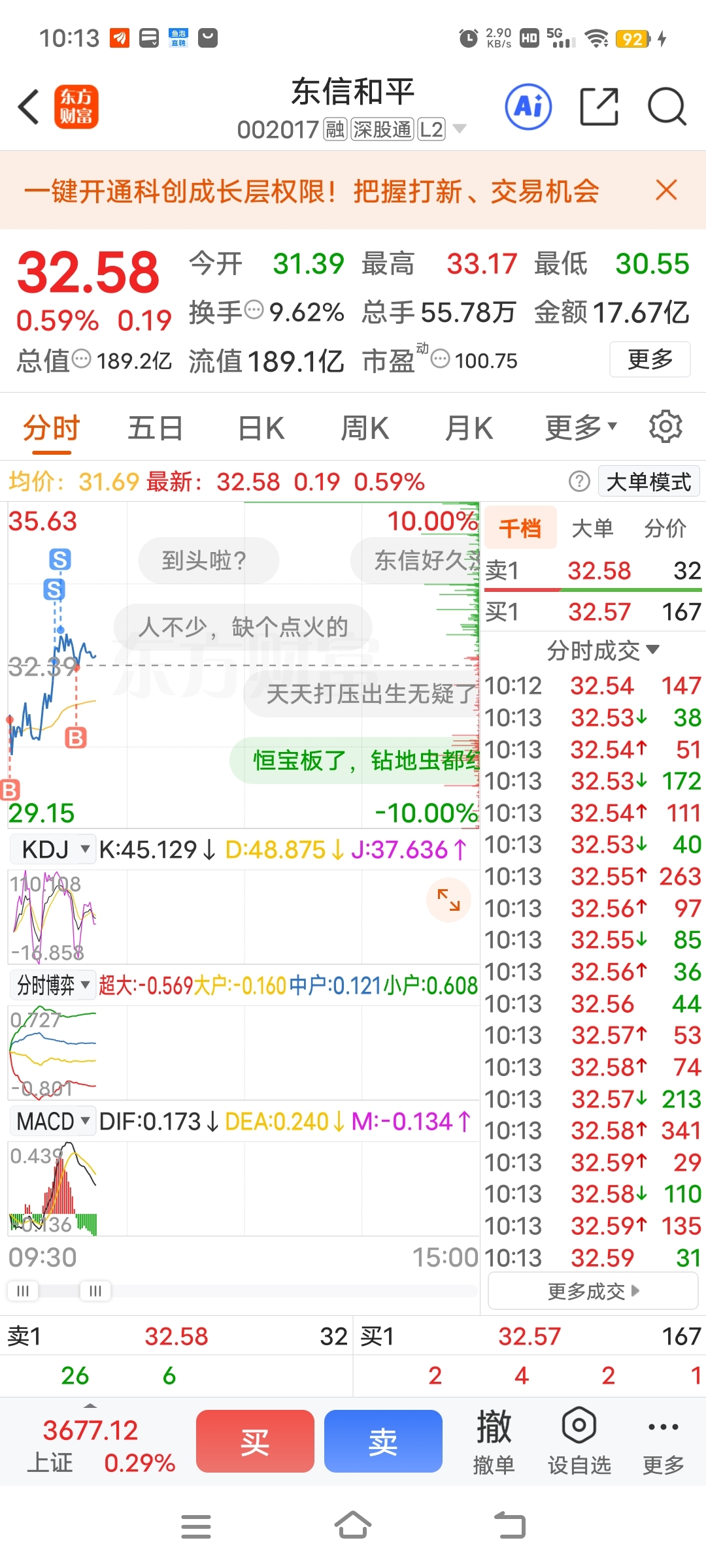
Task: Tap the 更多 quote details button
Action: coord(650,359)
